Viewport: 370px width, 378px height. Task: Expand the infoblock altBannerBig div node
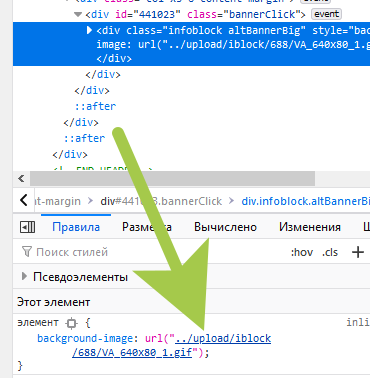[x=89, y=30]
